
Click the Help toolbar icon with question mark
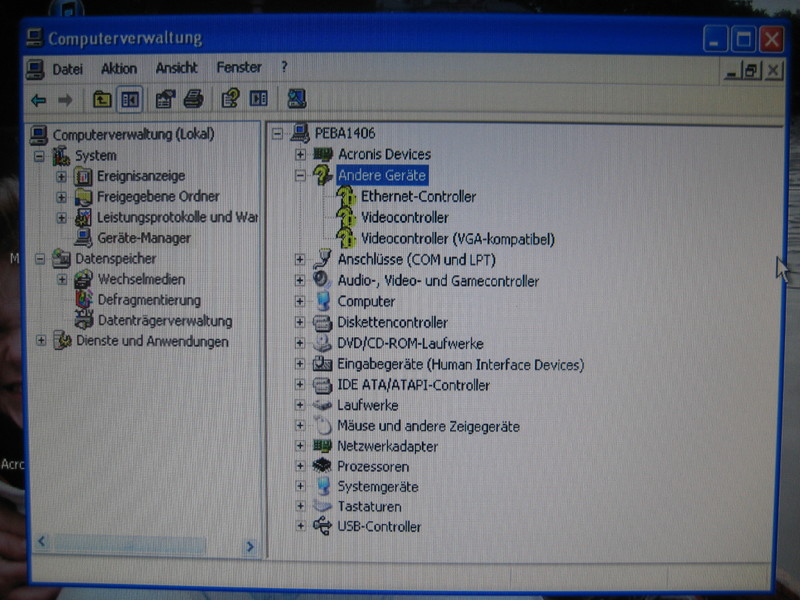[x=230, y=99]
